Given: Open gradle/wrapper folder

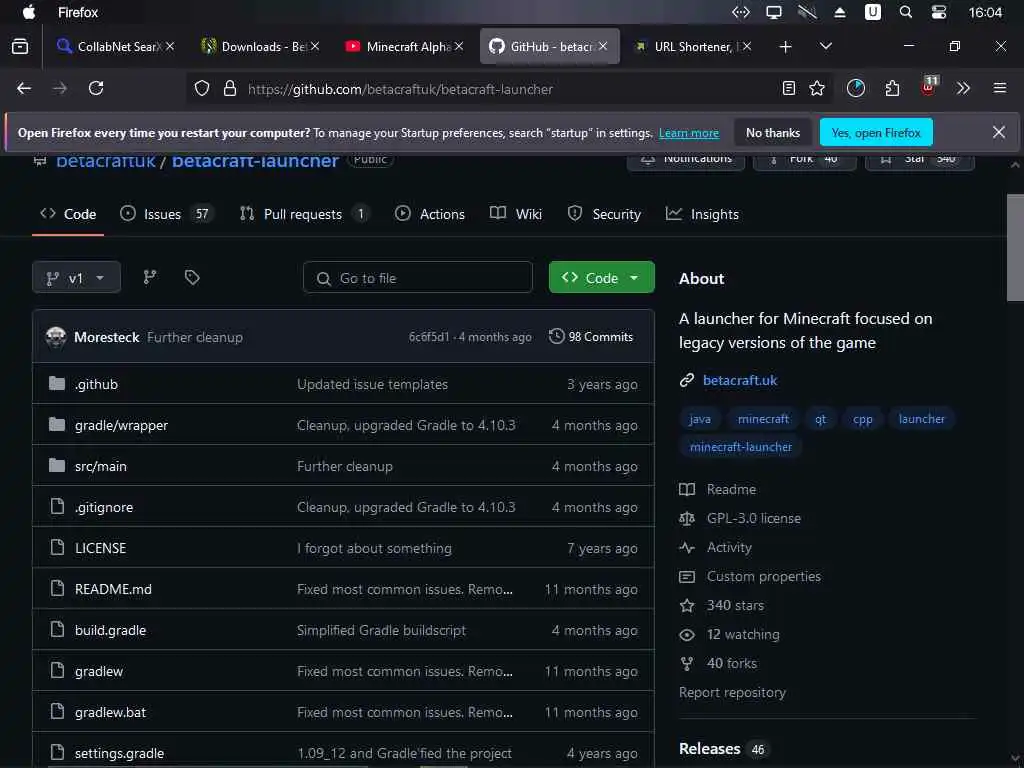Looking at the screenshot, I should click(121, 425).
